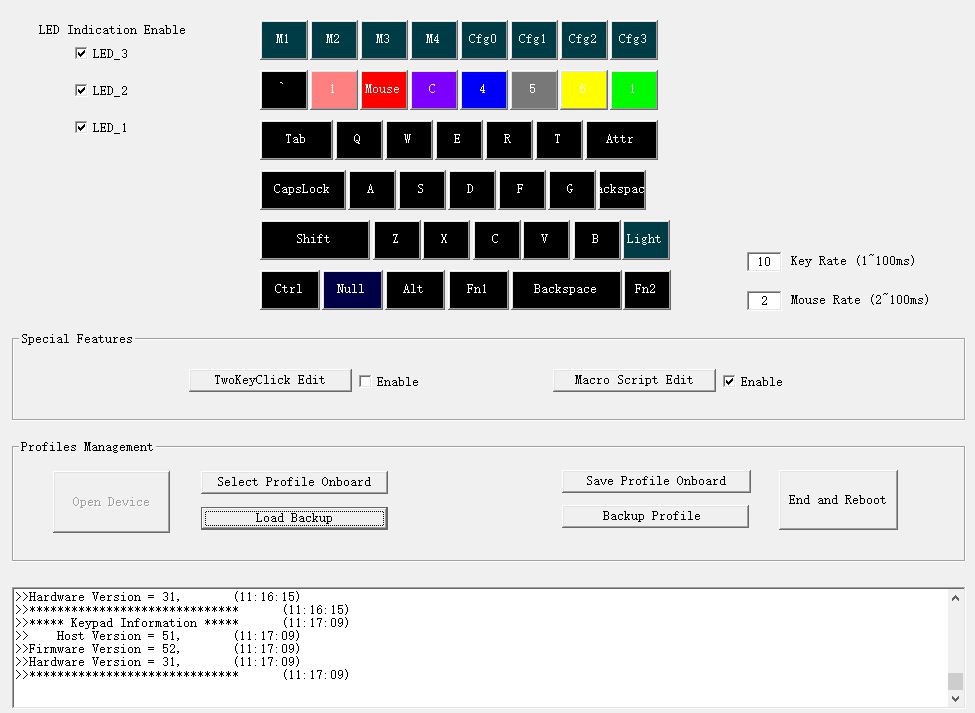Viewport: 975px width, 713px height.
Task: Select the Z key
Action: tap(396, 240)
